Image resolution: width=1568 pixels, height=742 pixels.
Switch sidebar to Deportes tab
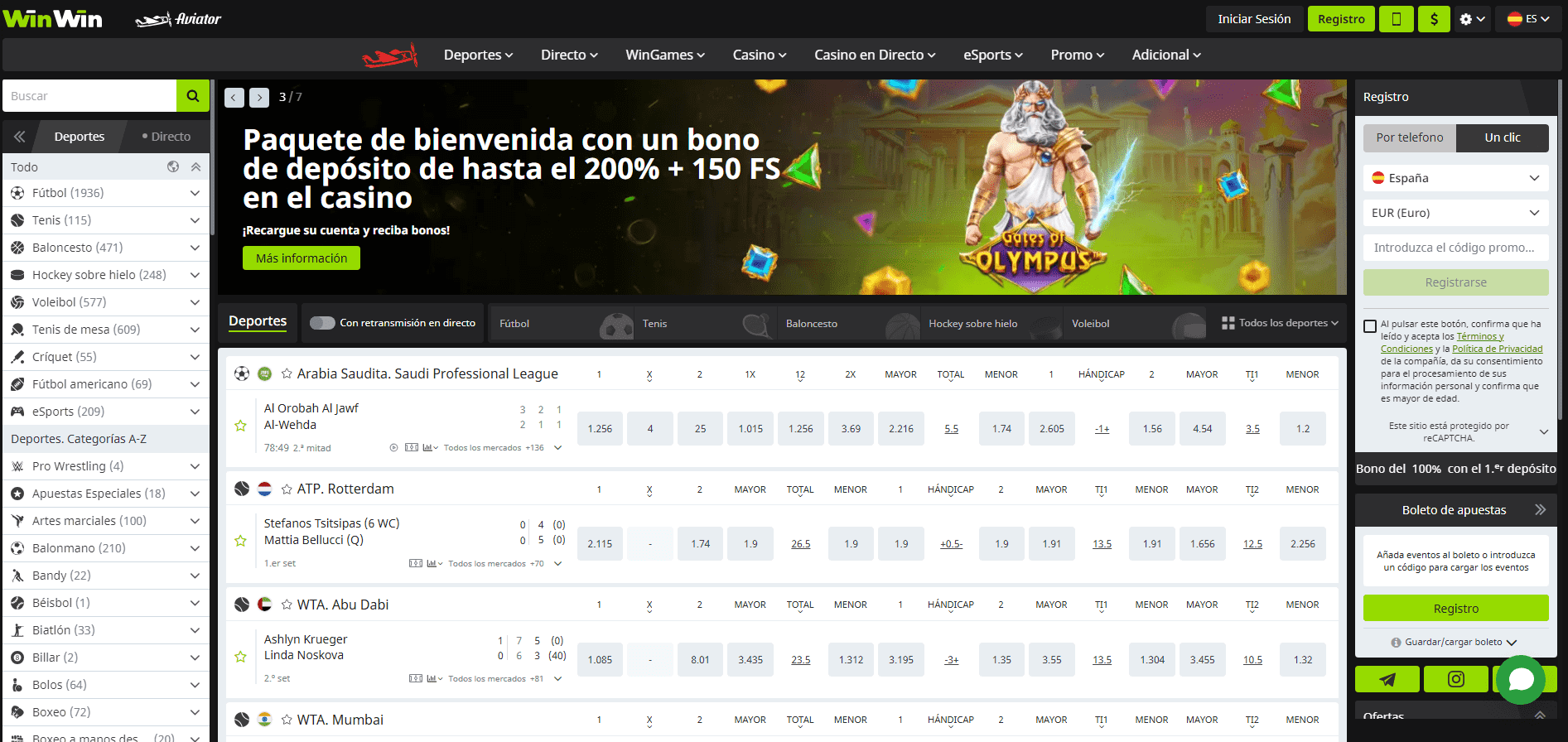[80, 137]
